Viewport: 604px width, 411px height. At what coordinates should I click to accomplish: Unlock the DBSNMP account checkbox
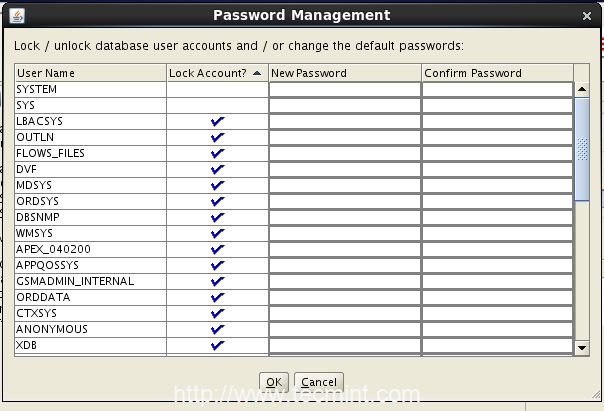point(218,217)
